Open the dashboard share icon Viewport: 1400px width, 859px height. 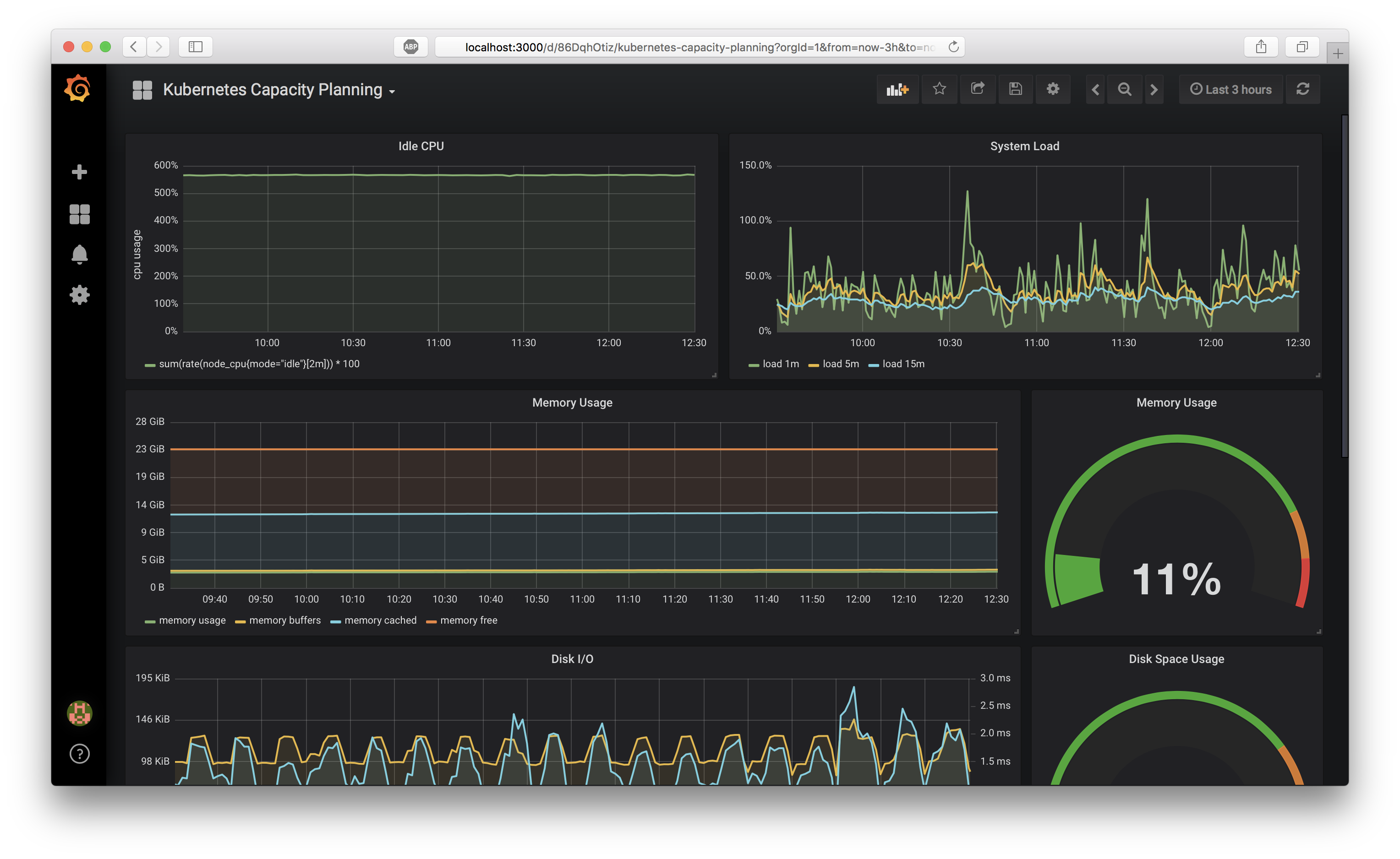point(978,89)
